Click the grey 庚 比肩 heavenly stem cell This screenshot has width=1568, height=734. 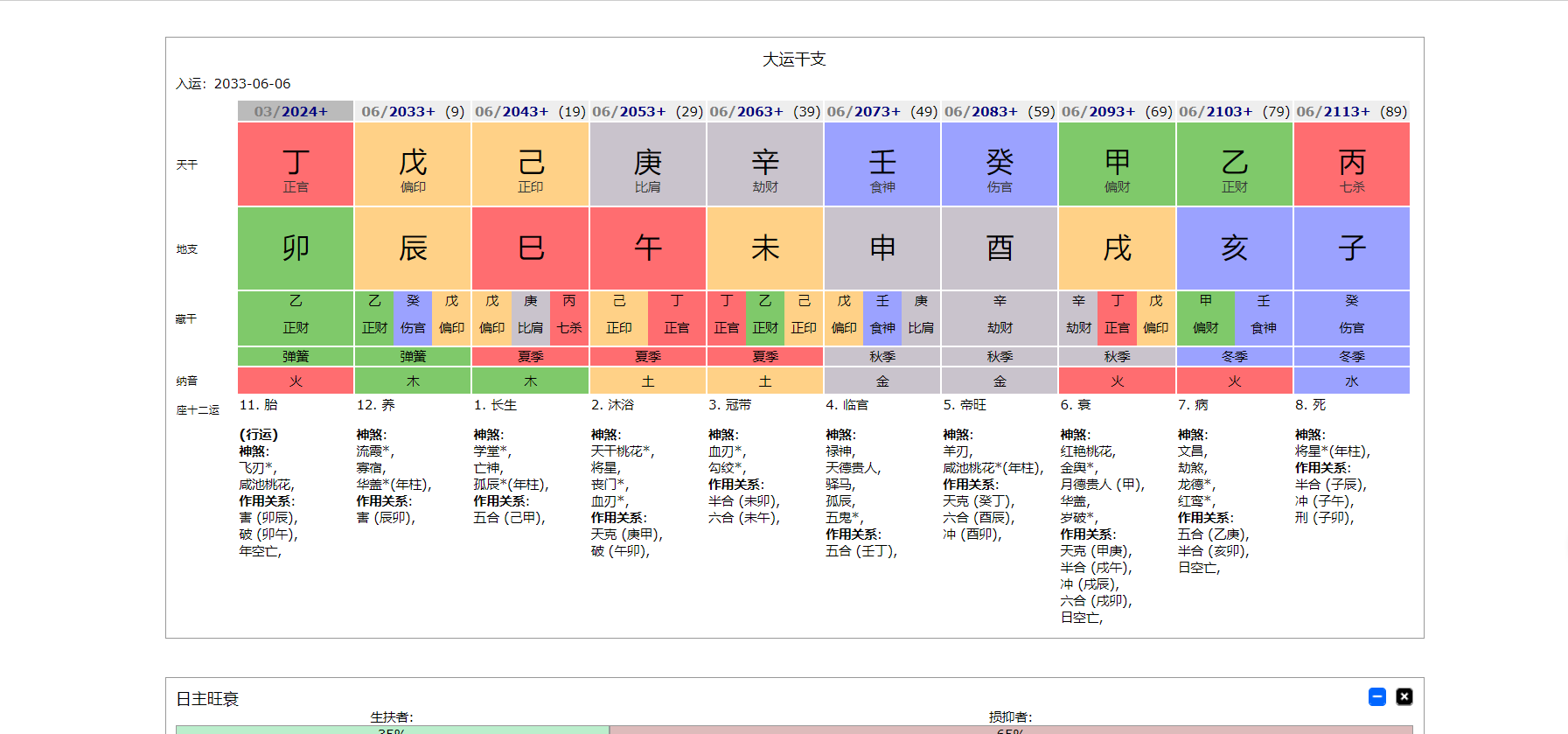pyautogui.click(x=648, y=164)
